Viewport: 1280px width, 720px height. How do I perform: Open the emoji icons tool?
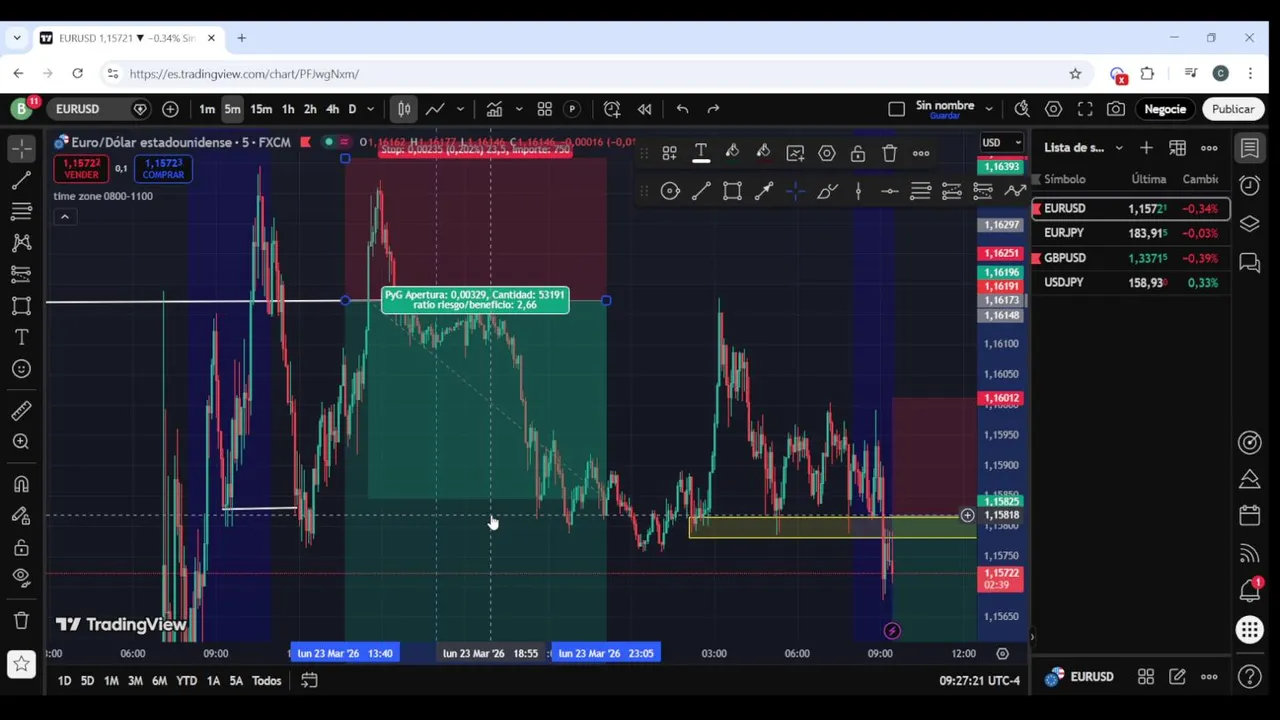21,369
